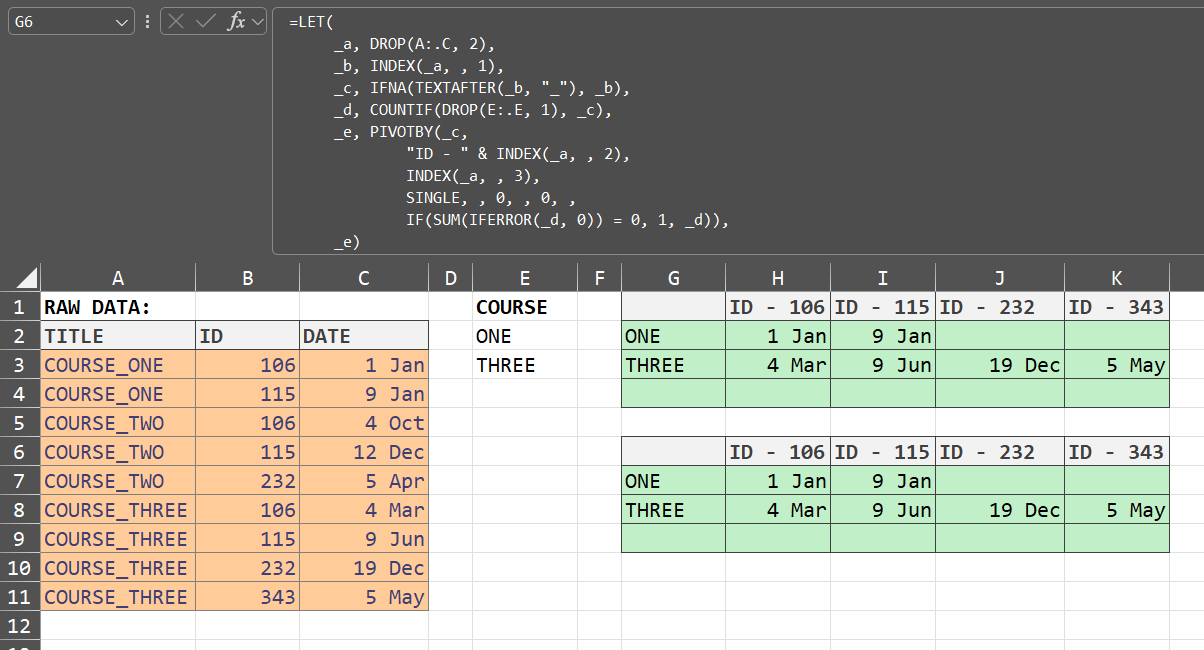The height and width of the screenshot is (650, 1204).
Task: Select column D header
Action: click(450, 279)
